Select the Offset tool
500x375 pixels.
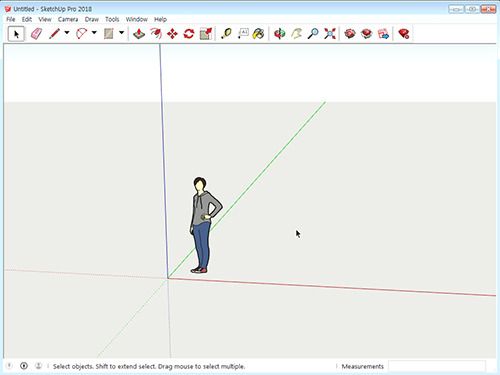click(x=156, y=34)
